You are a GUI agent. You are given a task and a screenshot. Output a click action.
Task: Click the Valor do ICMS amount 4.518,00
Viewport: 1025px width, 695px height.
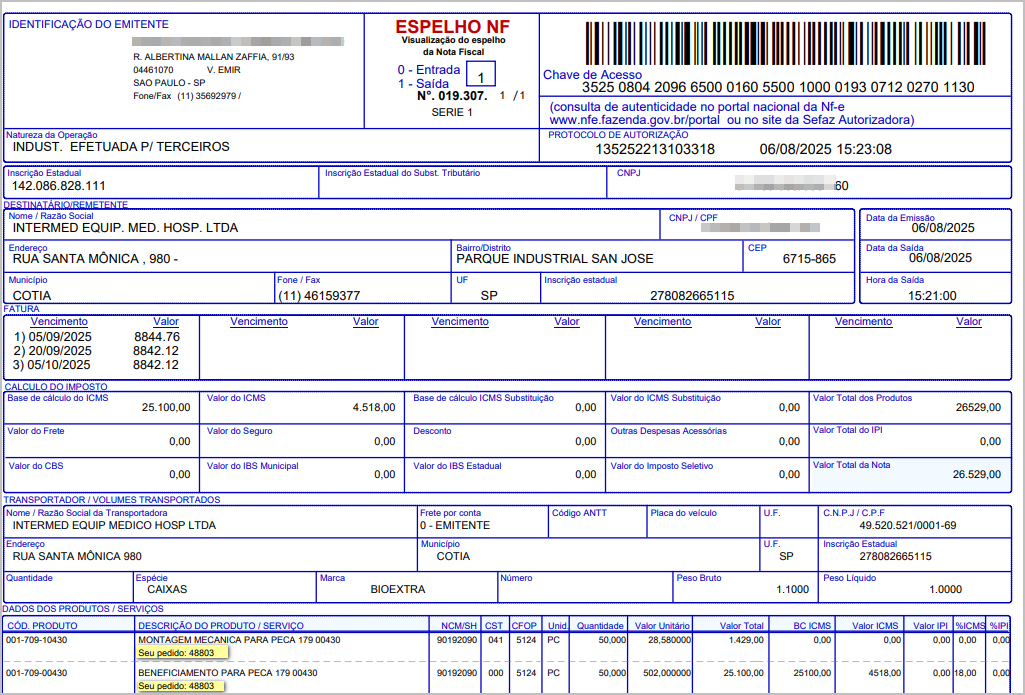376,408
